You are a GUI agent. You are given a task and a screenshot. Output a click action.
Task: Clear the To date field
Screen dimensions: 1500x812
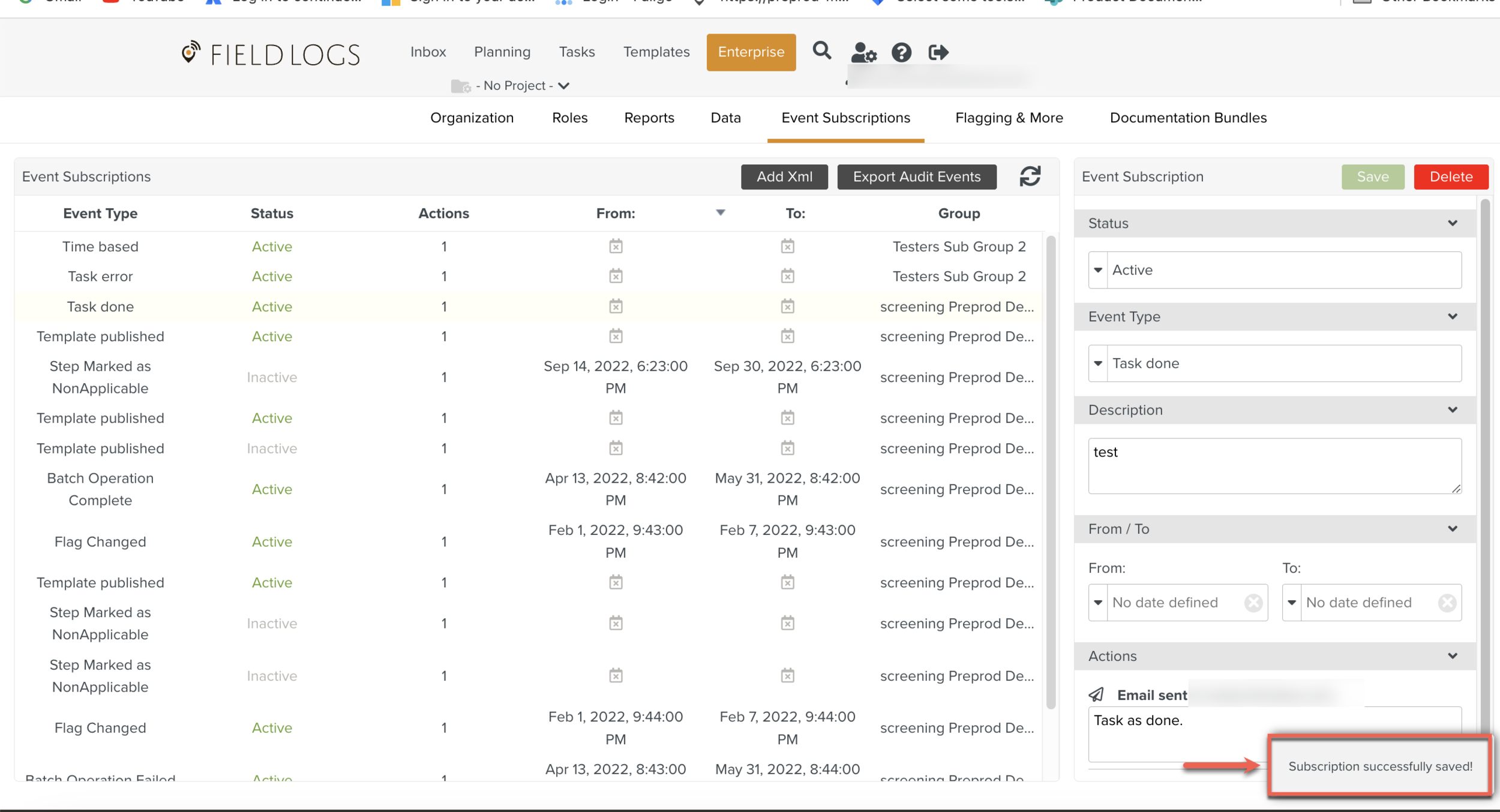(1447, 602)
